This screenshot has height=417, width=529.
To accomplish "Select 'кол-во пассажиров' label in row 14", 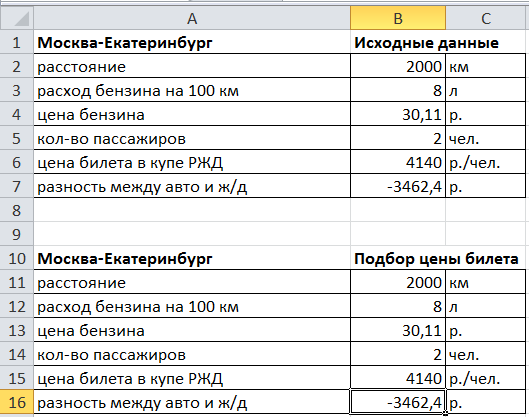I will click(x=111, y=355).
